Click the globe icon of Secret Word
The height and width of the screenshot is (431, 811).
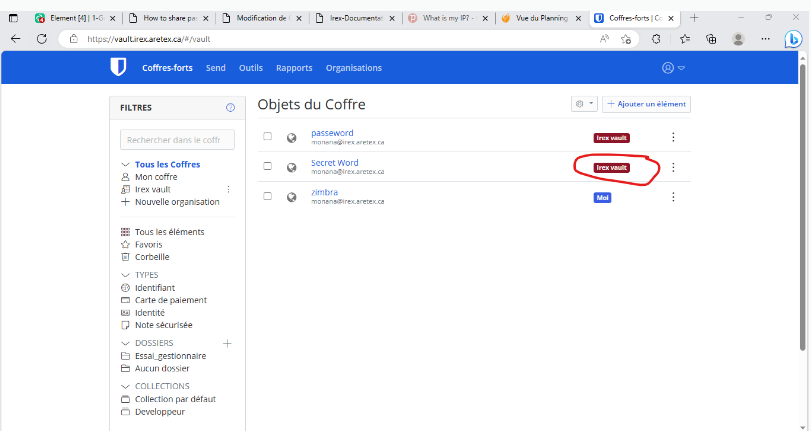tap(292, 167)
